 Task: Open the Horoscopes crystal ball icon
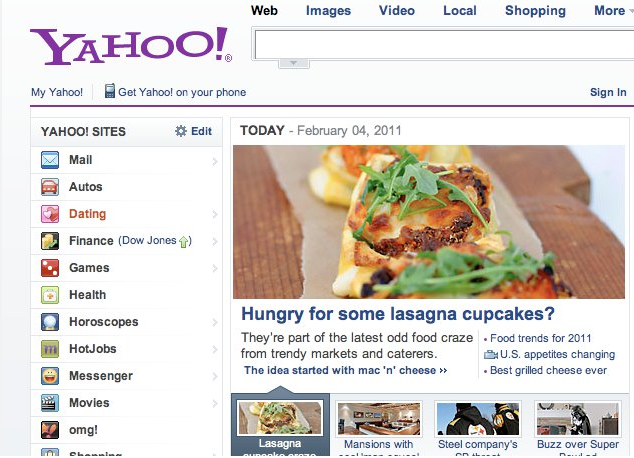click(50, 322)
